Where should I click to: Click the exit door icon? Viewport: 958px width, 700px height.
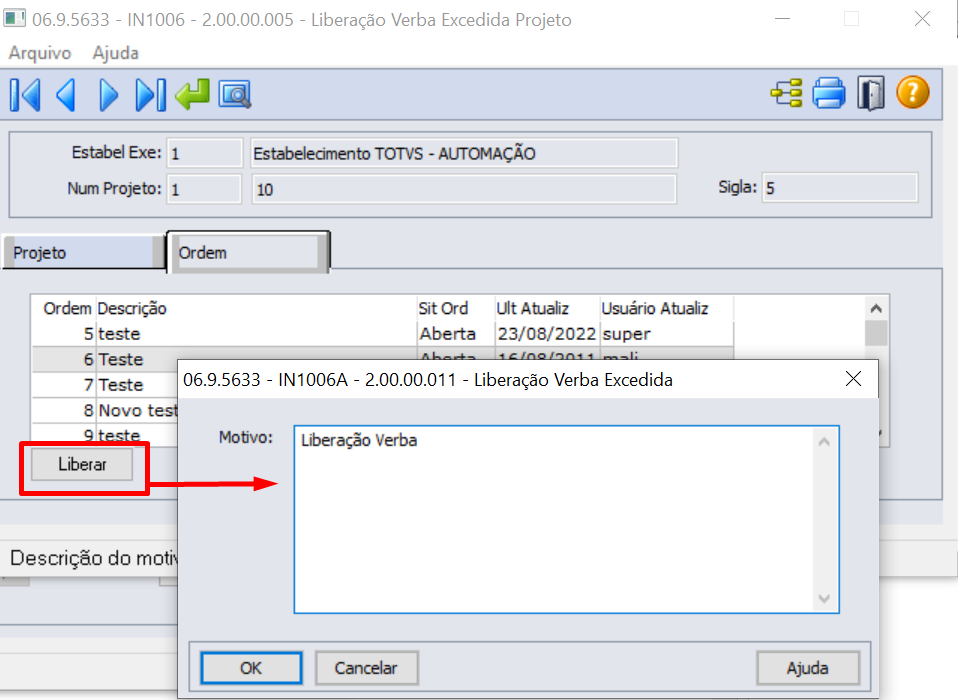tap(871, 93)
